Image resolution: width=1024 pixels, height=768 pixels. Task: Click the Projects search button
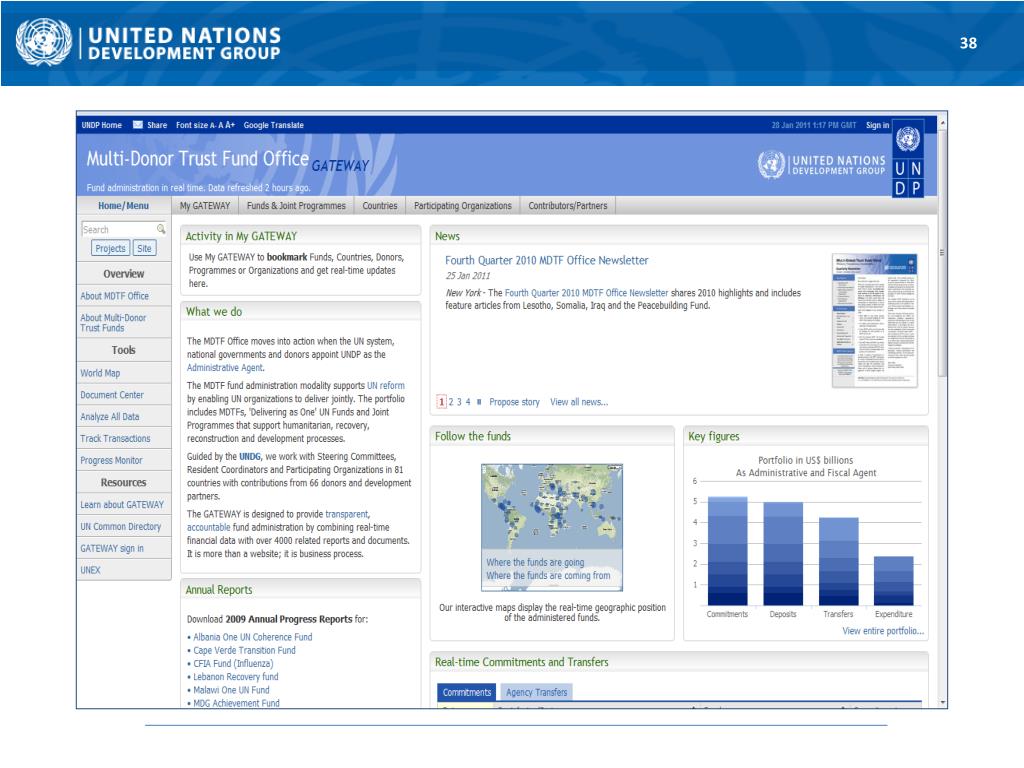coord(110,249)
